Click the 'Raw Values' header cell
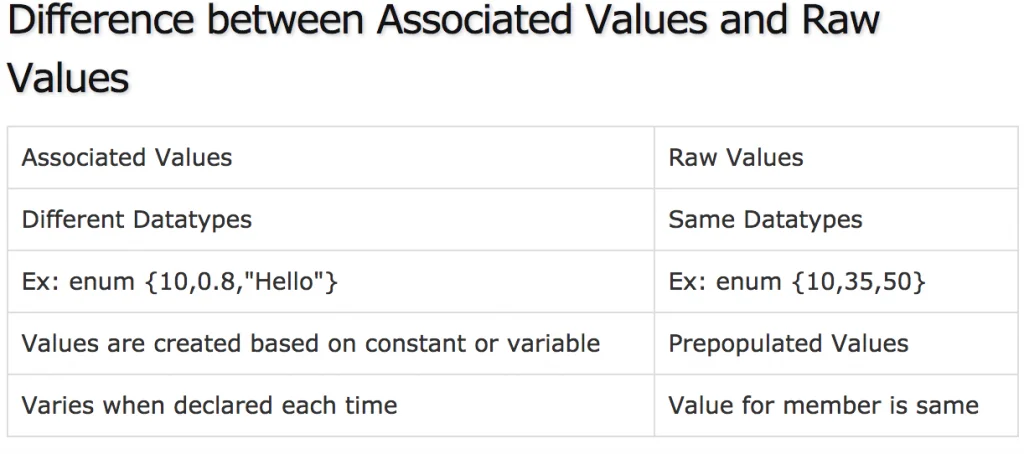Screen dimensions: 1024x454 (x=735, y=157)
